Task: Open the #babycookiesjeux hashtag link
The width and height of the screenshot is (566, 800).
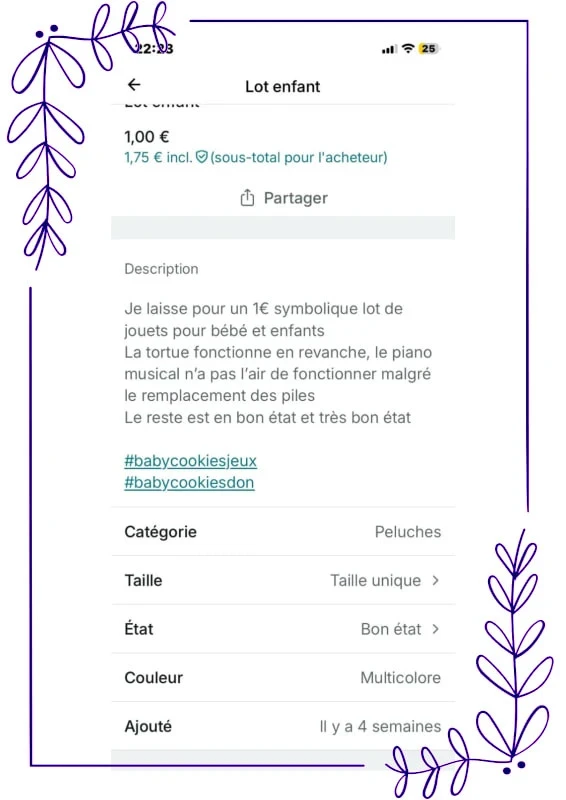Action: coord(190,461)
